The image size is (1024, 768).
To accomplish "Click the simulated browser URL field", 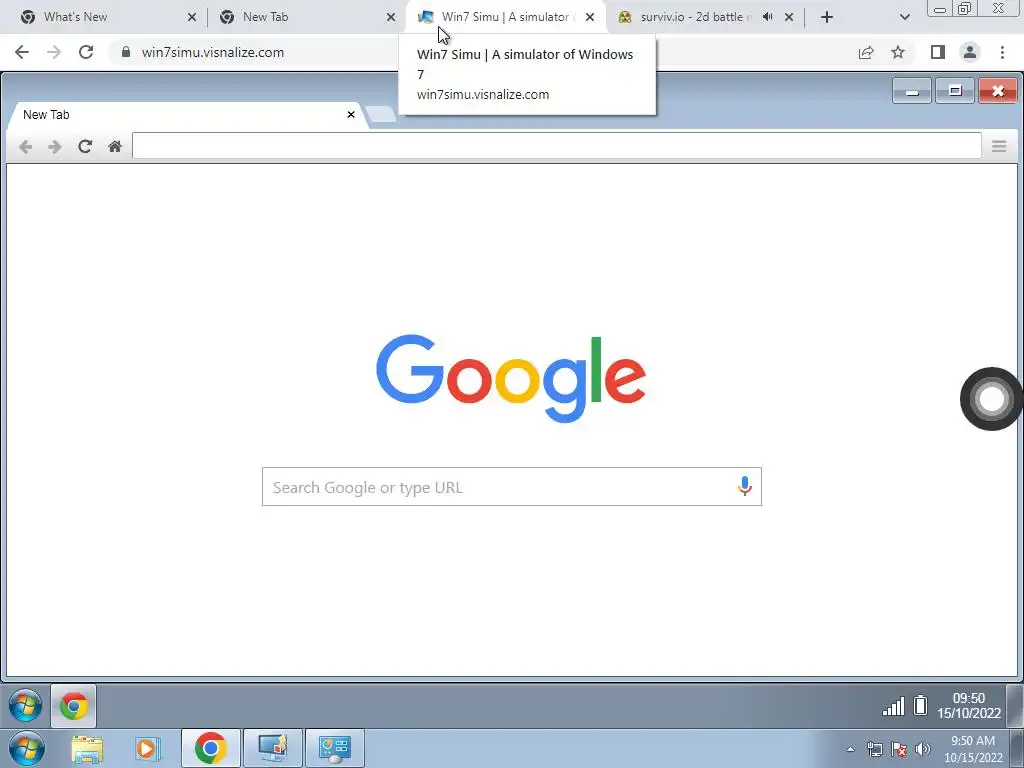I will click(556, 146).
